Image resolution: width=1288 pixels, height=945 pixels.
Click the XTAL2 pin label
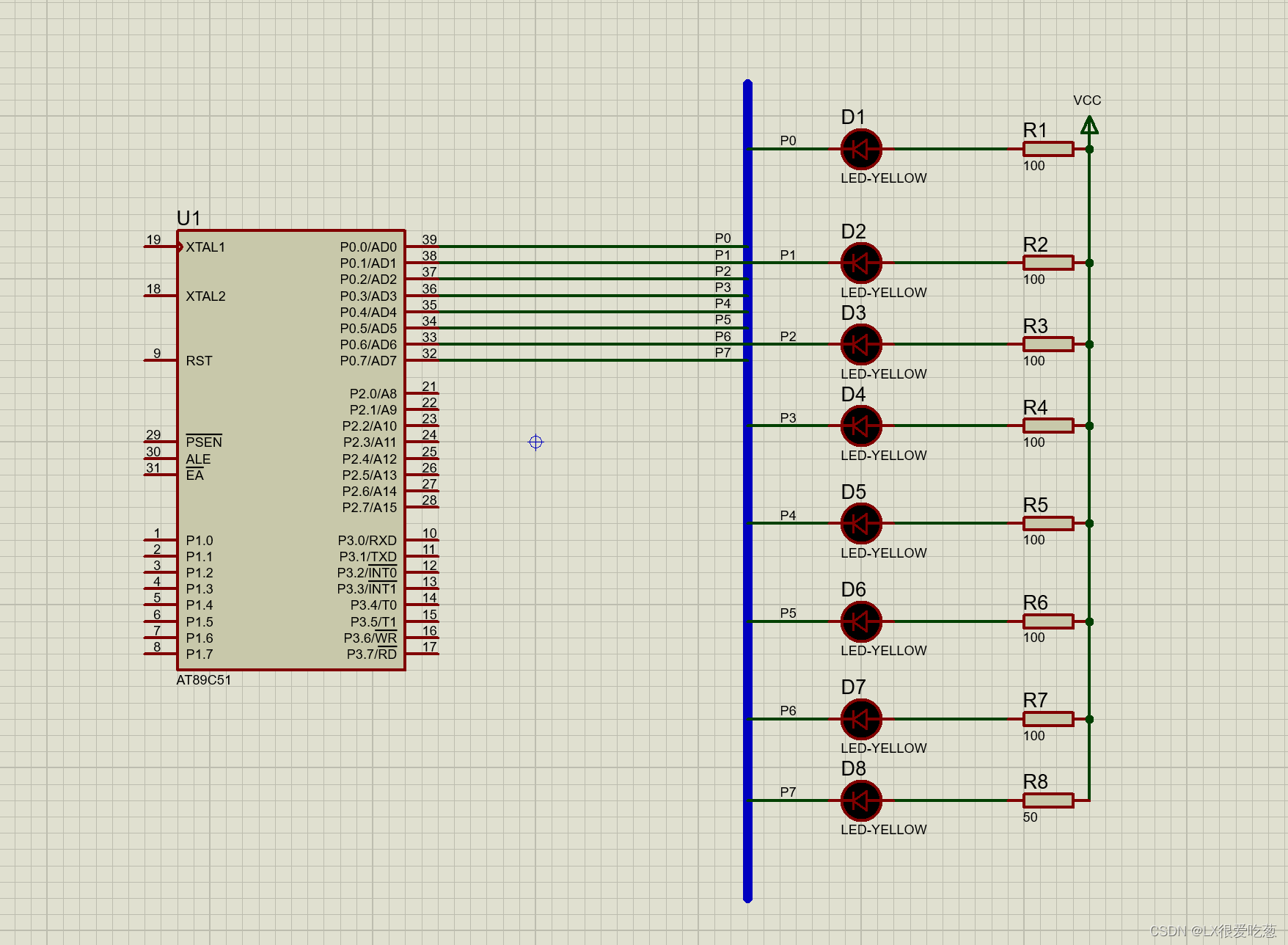pos(205,296)
